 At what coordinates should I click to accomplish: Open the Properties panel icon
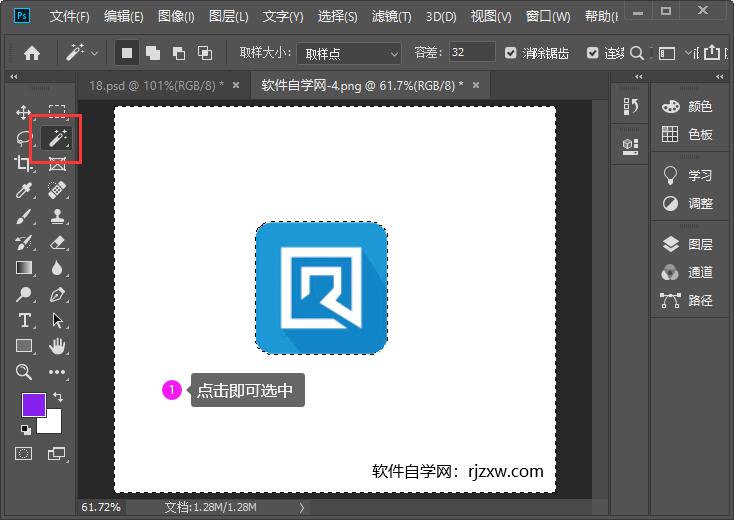click(x=631, y=146)
